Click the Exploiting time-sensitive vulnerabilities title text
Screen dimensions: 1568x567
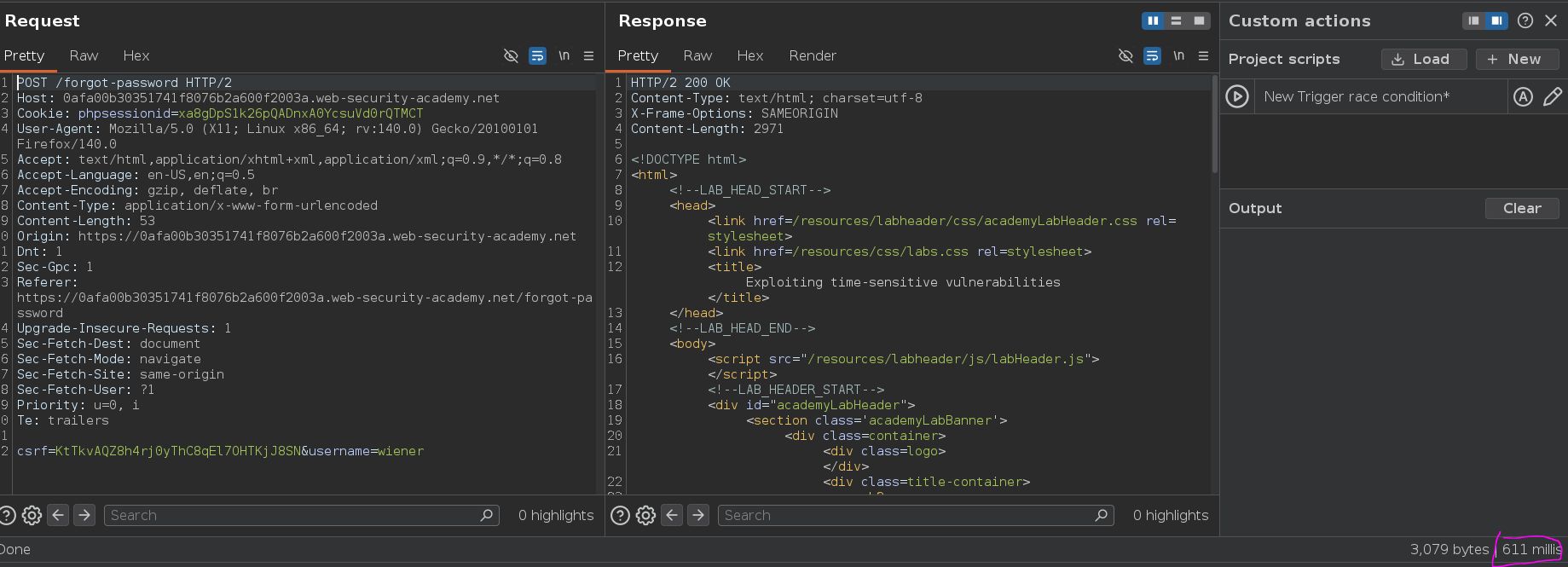[x=903, y=282]
